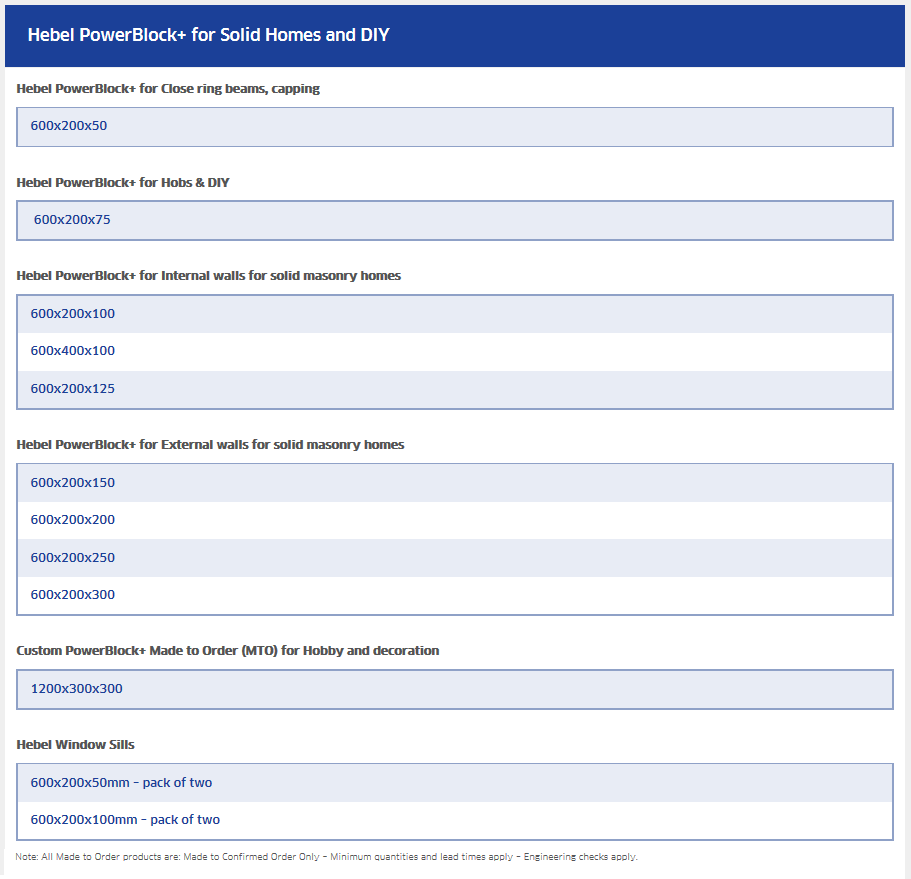Choose the 600x400x100 block entry
Image resolution: width=911 pixels, height=879 pixels.
(454, 351)
